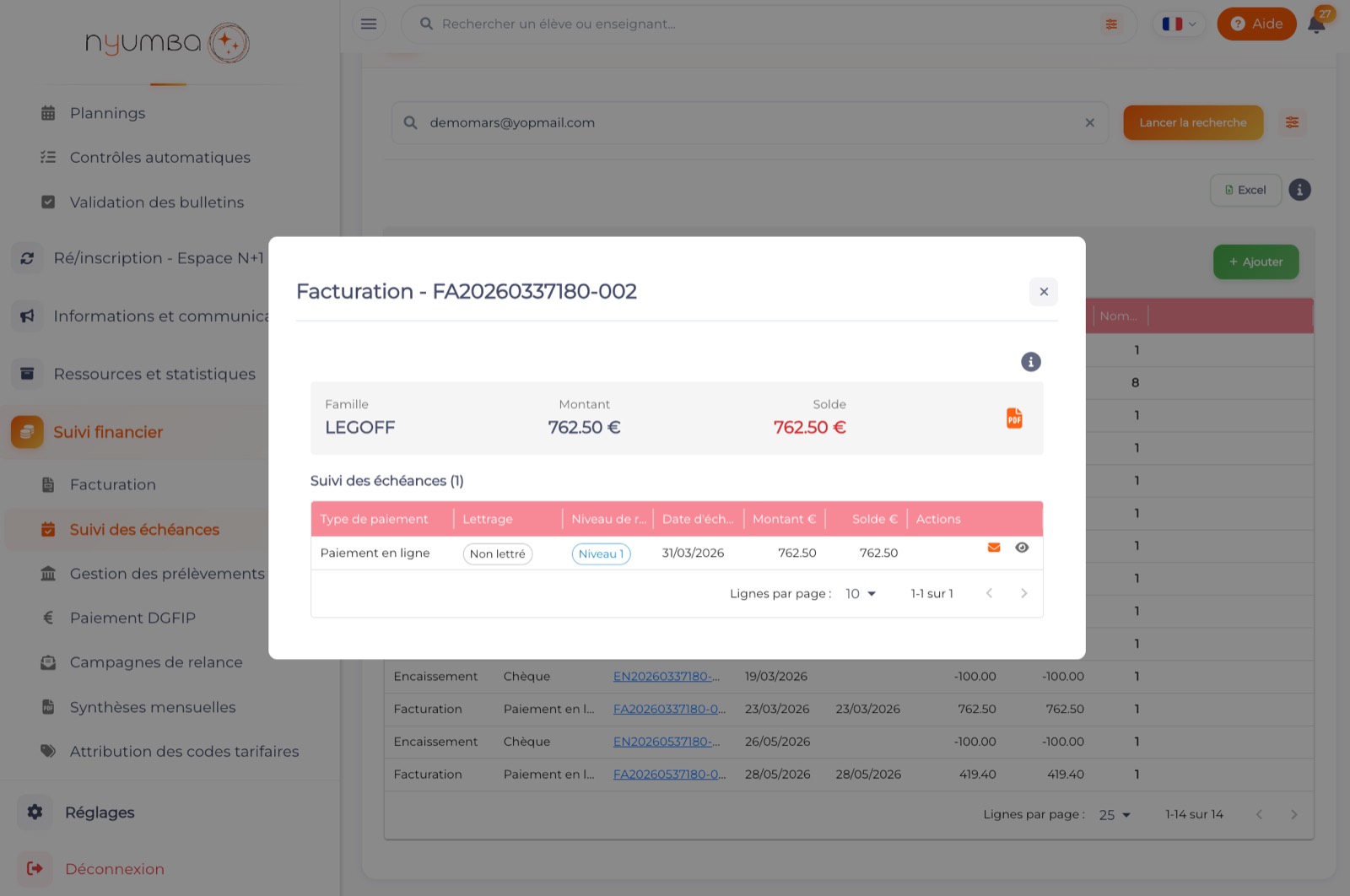Open Facturation in sidebar
Image resolution: width=1350 pixels, height=896 pixels.
(112, 485)
